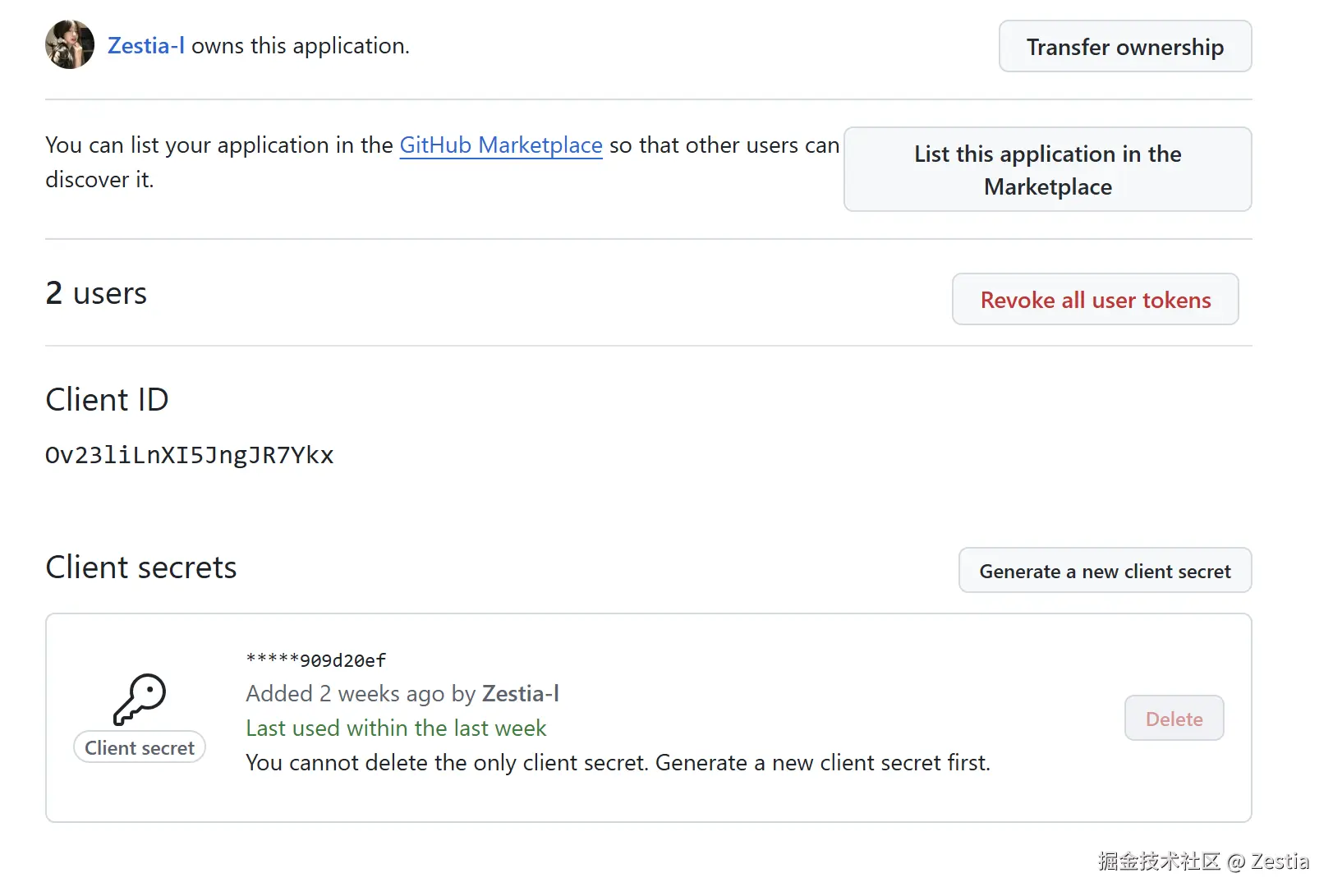The width and height of the screenshot is (1333, 896).
Task: Revoke all user tokens
Action: coord(1095,300)
